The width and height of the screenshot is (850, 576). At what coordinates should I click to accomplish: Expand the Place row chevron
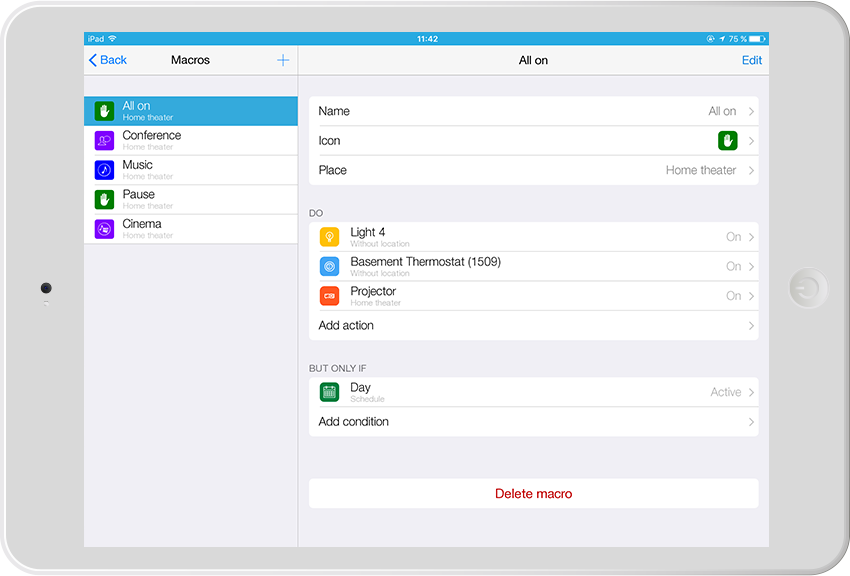[x=751, y=171]
